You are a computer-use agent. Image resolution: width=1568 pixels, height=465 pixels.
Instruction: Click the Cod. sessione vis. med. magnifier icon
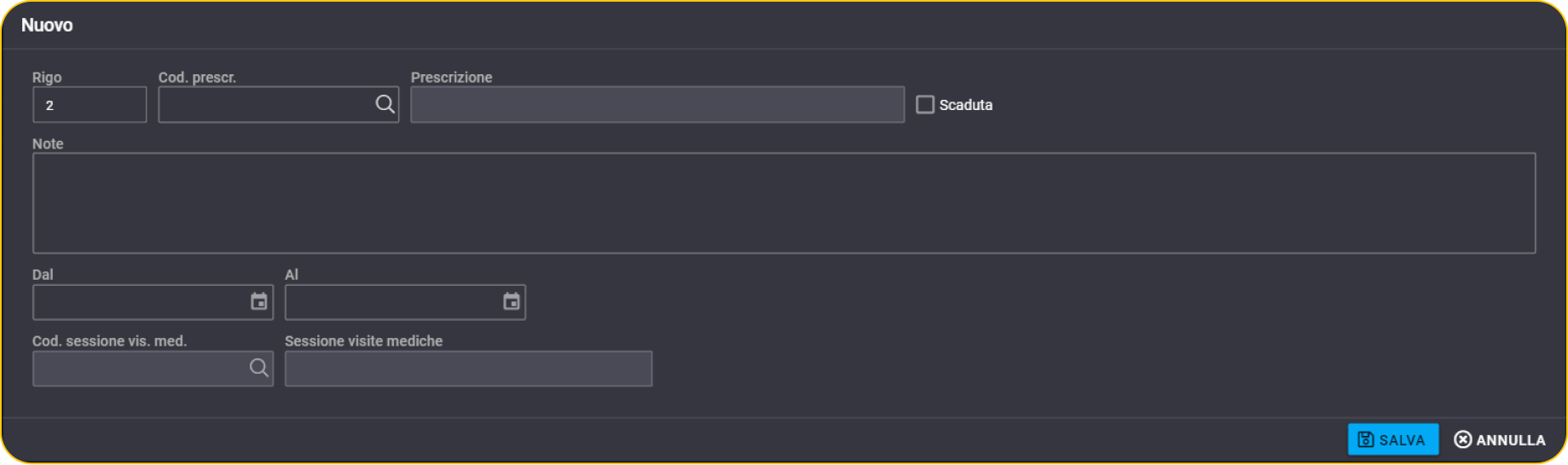click(x=258, y=368)
